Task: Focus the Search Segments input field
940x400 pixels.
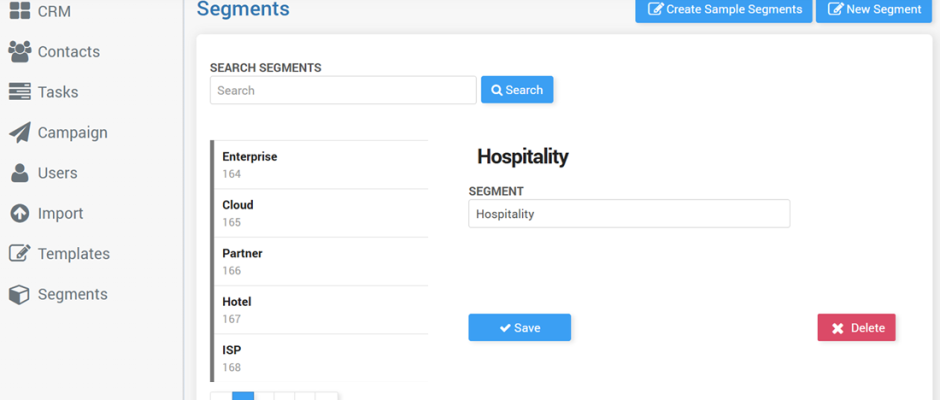Action: click(x=343, y=90)
